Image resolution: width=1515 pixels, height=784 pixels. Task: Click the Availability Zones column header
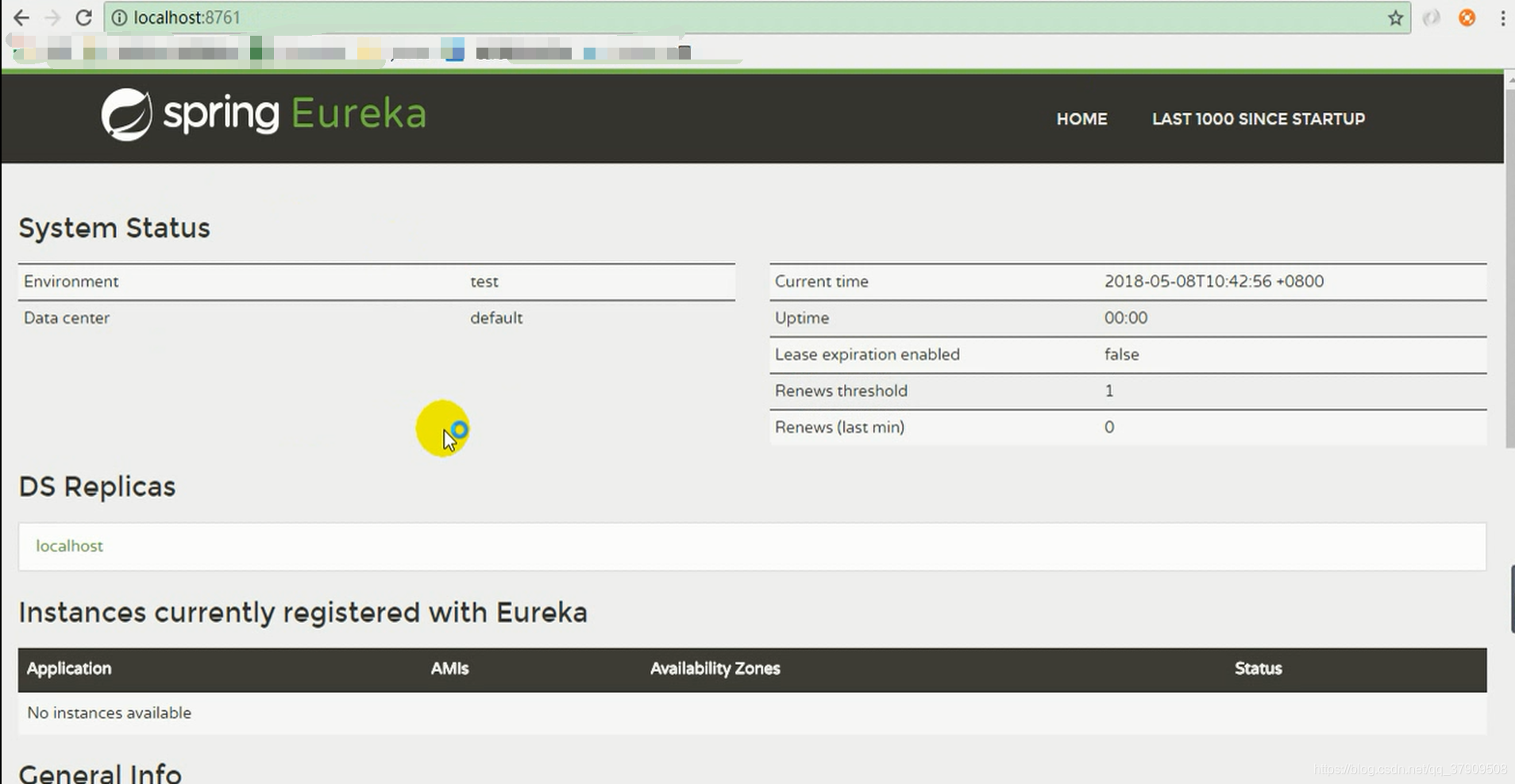715,668
